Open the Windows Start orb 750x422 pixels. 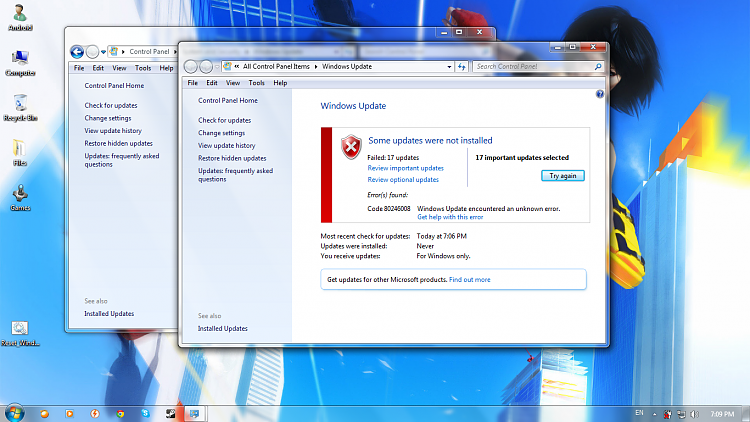point(14,413)
